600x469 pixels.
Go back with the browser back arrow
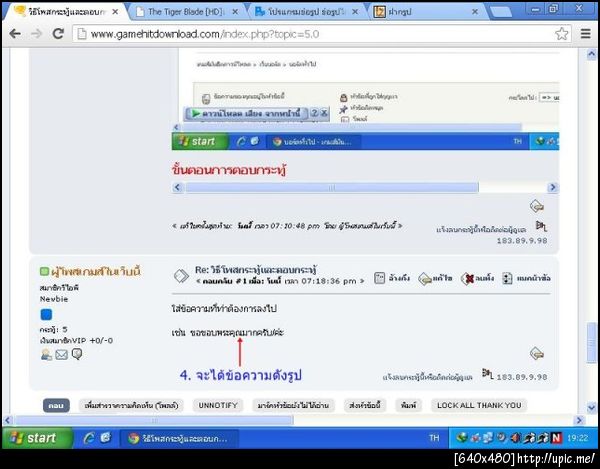pos(15,34)
